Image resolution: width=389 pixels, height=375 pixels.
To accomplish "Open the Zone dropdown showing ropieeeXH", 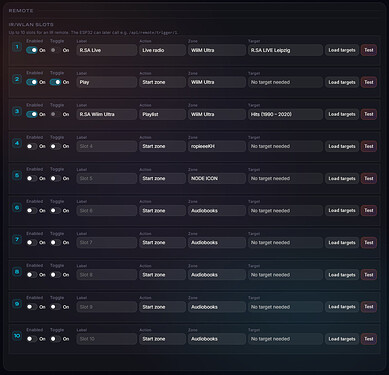I will (217, 146).
